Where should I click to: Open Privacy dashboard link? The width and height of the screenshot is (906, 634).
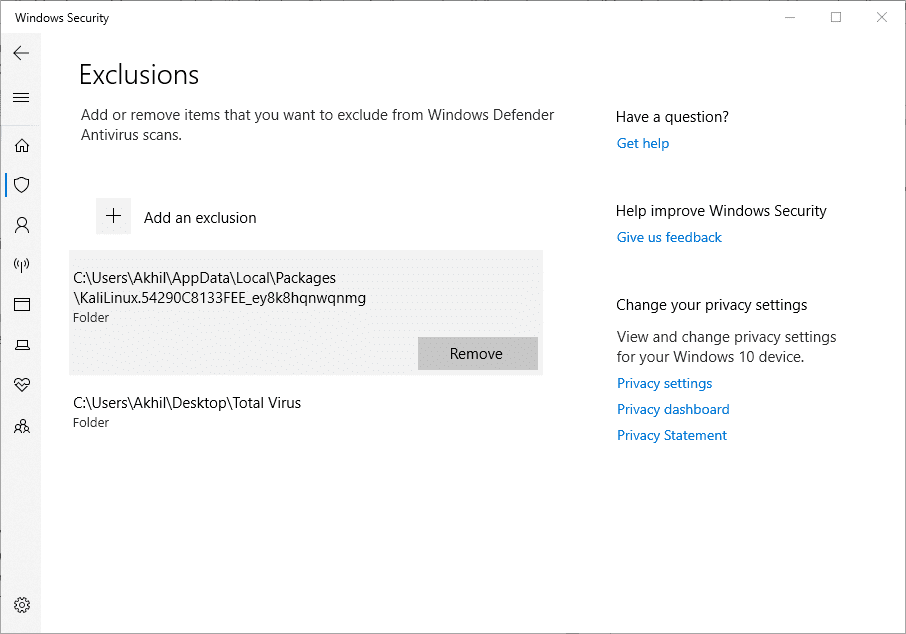[673, 409]
